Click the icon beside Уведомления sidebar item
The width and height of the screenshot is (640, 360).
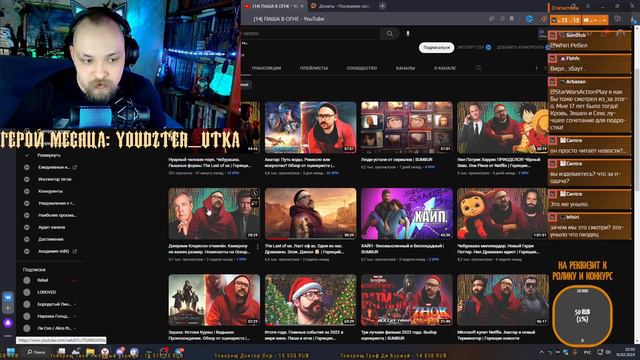(27, 203)
